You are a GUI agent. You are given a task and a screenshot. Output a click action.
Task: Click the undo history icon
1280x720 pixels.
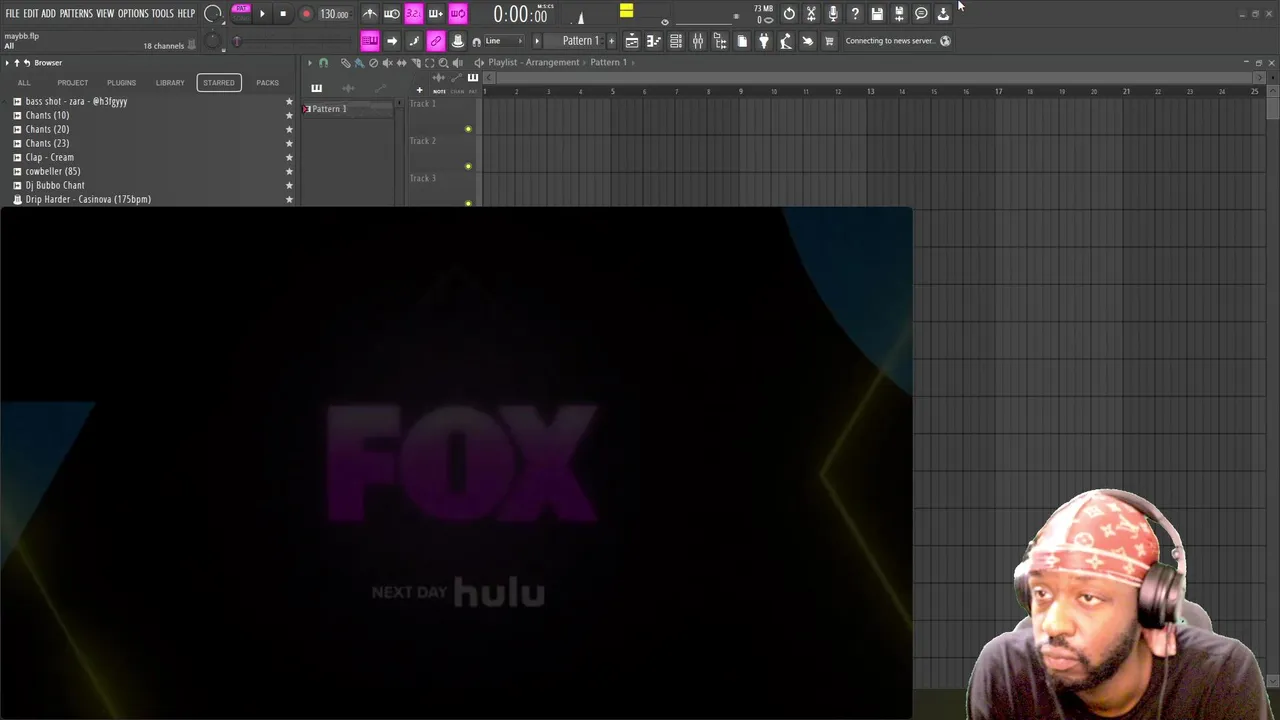(789, 13)
